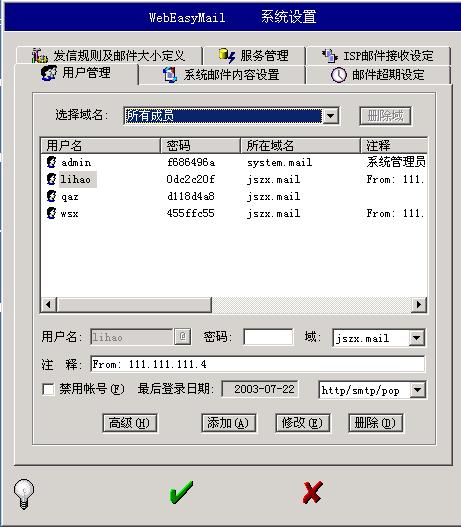Click the 添加 (A) button
The height and width of the screenshot is (527, 461).
pos(228,423)
